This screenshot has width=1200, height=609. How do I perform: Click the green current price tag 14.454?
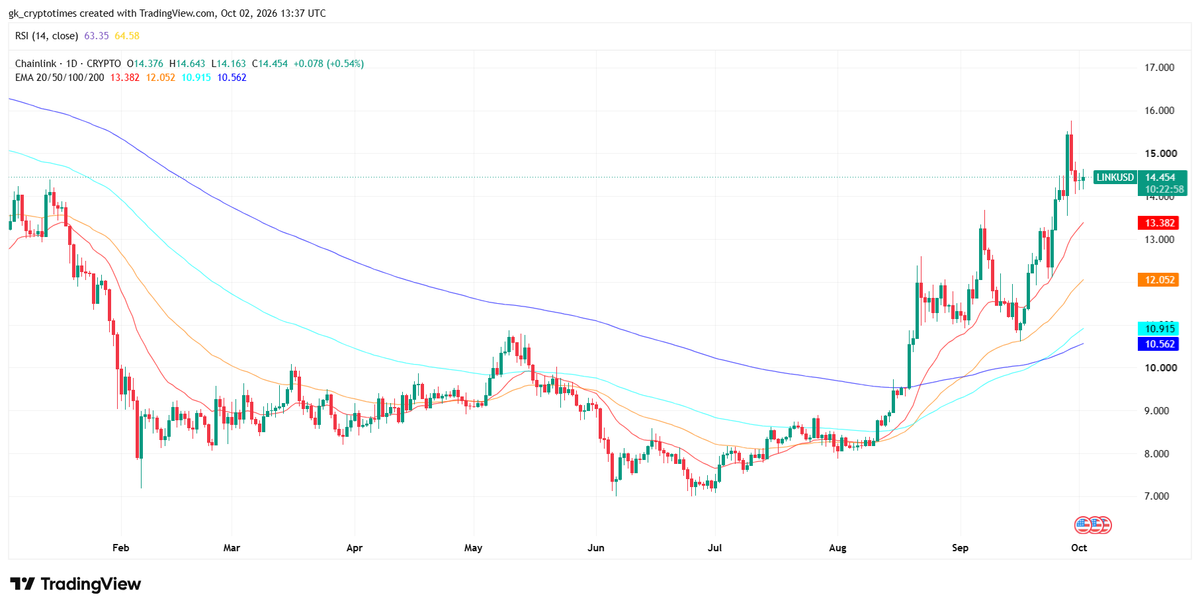(x=1160, y=177)
